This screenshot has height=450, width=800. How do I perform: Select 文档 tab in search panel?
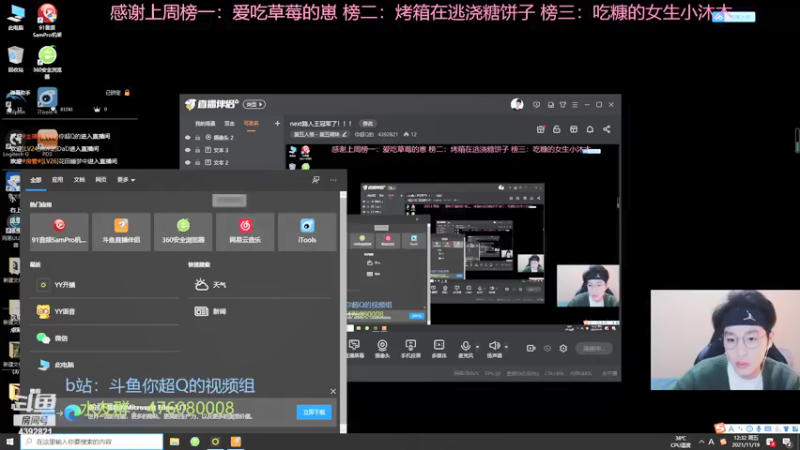tap(79, 180)
